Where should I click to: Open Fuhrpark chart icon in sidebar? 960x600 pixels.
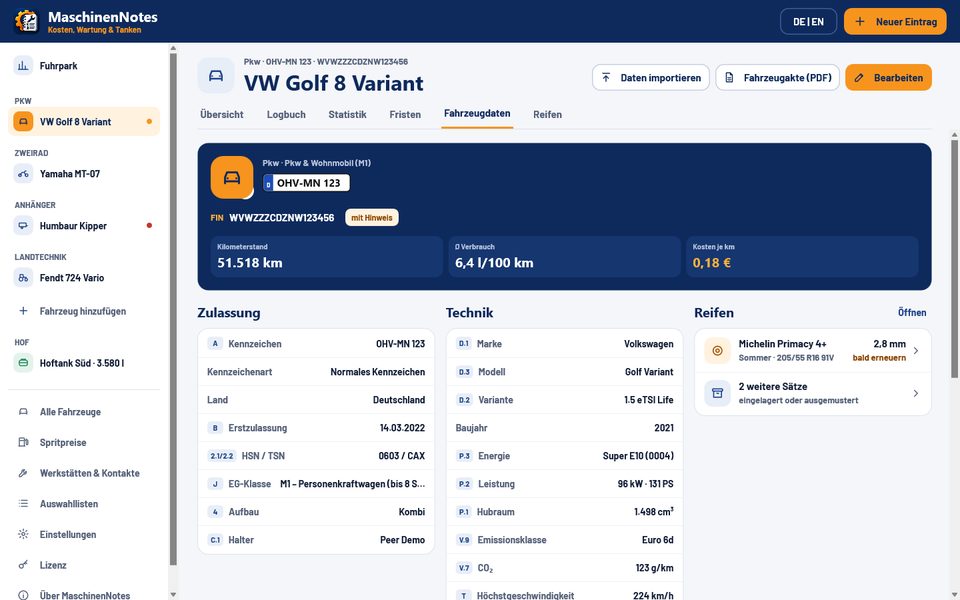coord(23,66)
